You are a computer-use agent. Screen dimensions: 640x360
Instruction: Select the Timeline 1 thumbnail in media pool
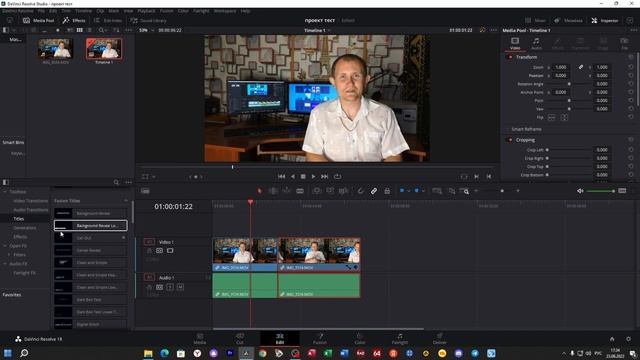coord(104,49)
